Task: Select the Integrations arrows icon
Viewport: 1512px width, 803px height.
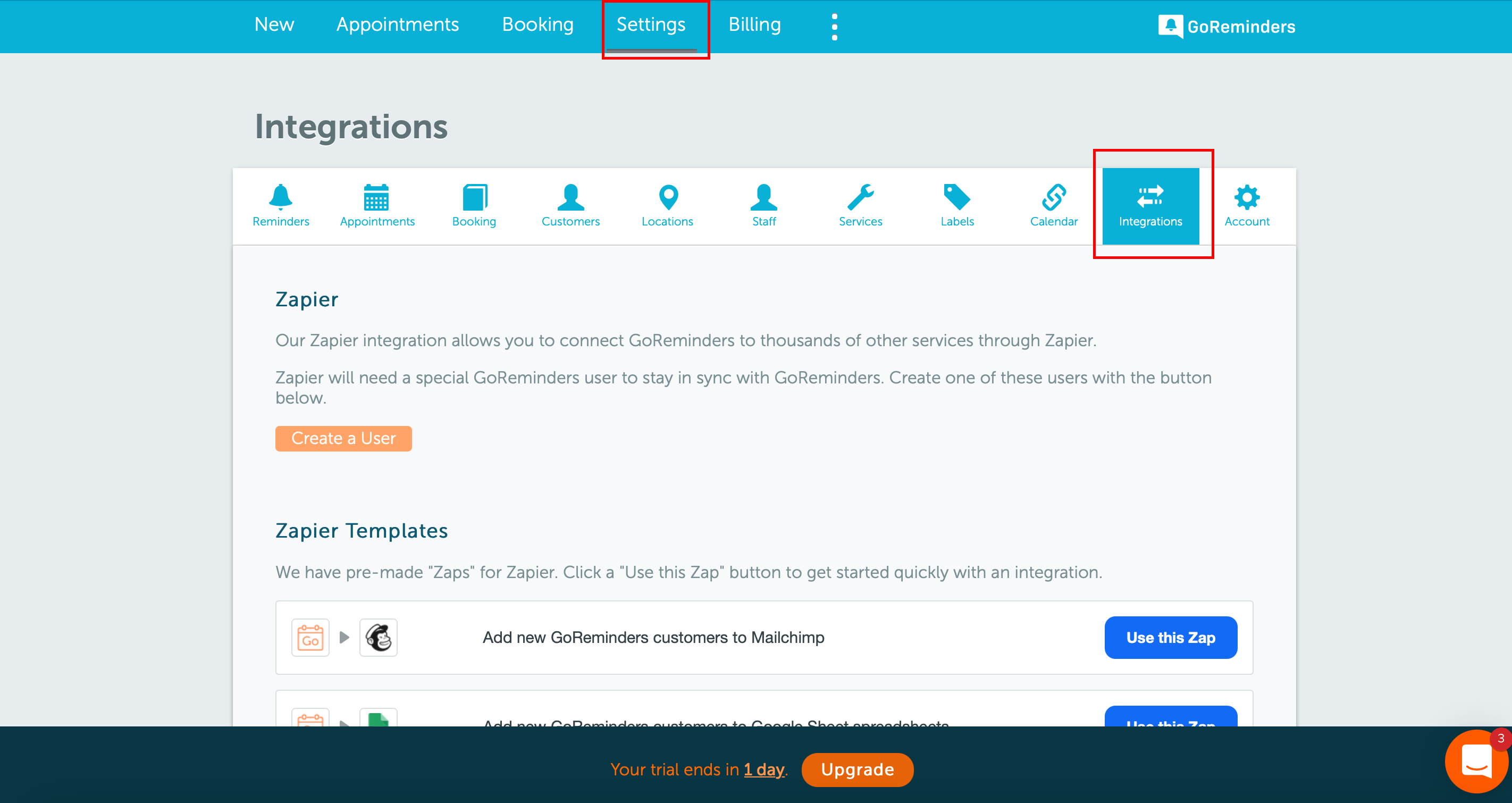Action: pyautogui.click(x=1150, y=197)
